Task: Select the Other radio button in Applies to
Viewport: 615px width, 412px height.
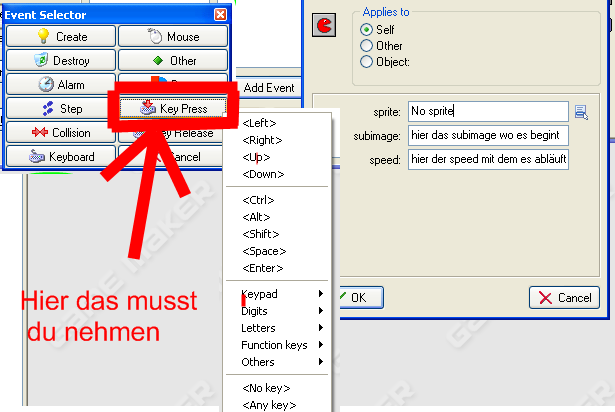Action: tap(367, 46)
